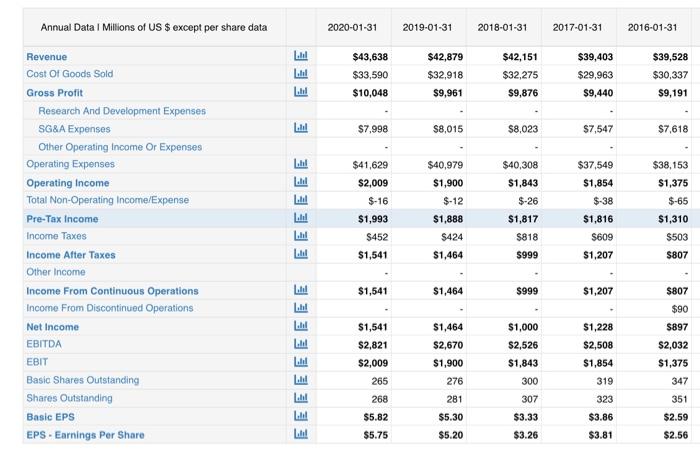Open Income From Continuous Operations link

click(112, 291)
